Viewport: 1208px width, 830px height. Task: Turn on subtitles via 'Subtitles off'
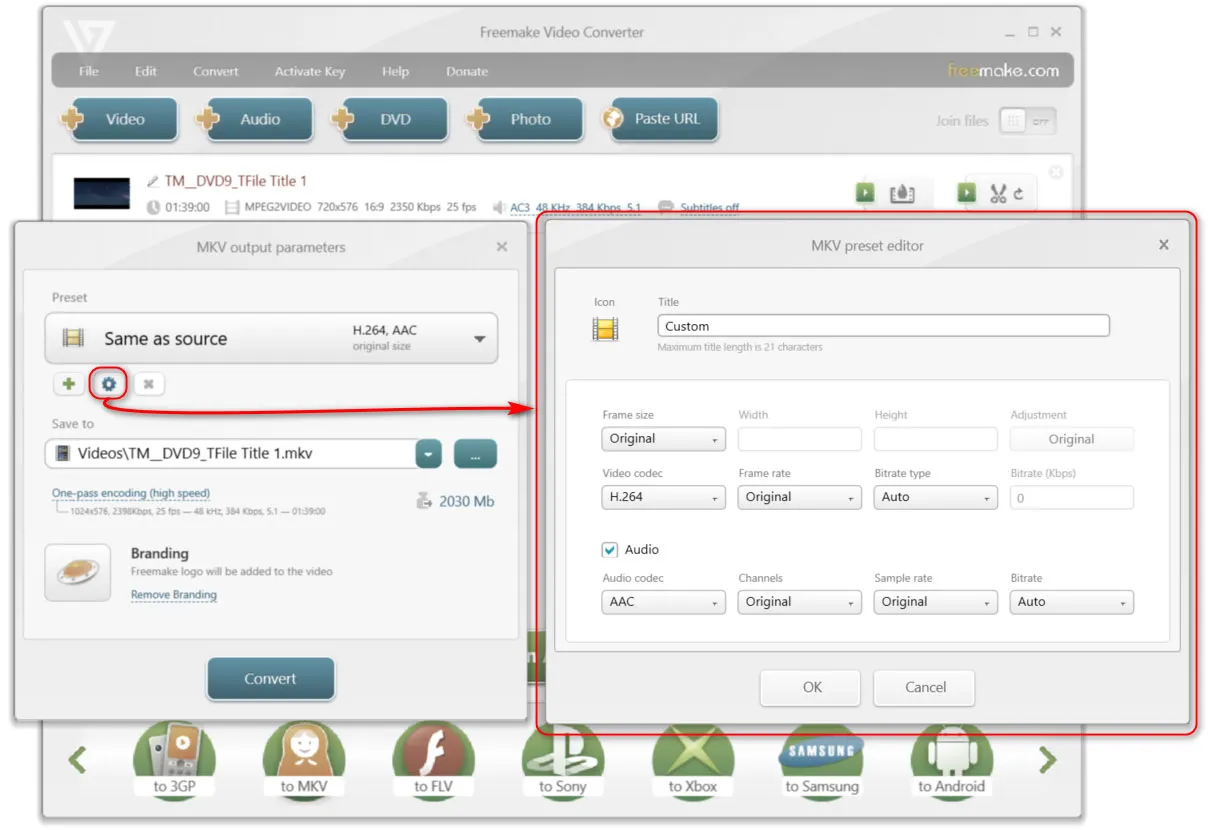pyautogui.click(x=709, y=208)
